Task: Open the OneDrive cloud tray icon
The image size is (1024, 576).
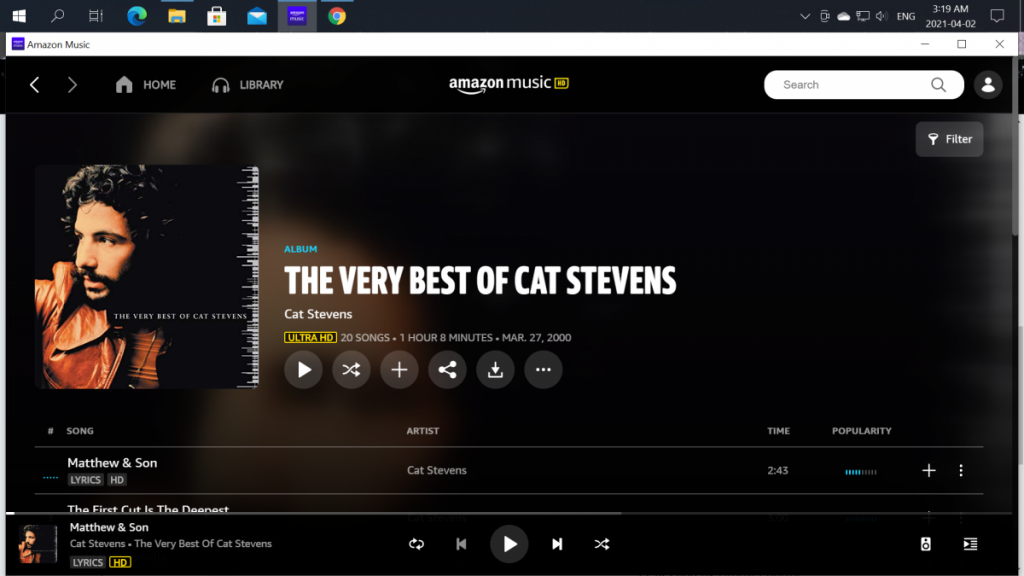Action: [844, 16]
